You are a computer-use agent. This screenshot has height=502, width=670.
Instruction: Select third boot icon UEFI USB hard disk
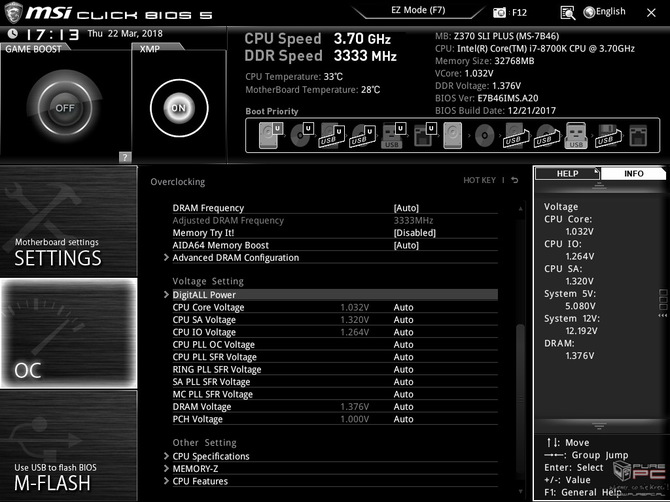(x=332, y=135)
